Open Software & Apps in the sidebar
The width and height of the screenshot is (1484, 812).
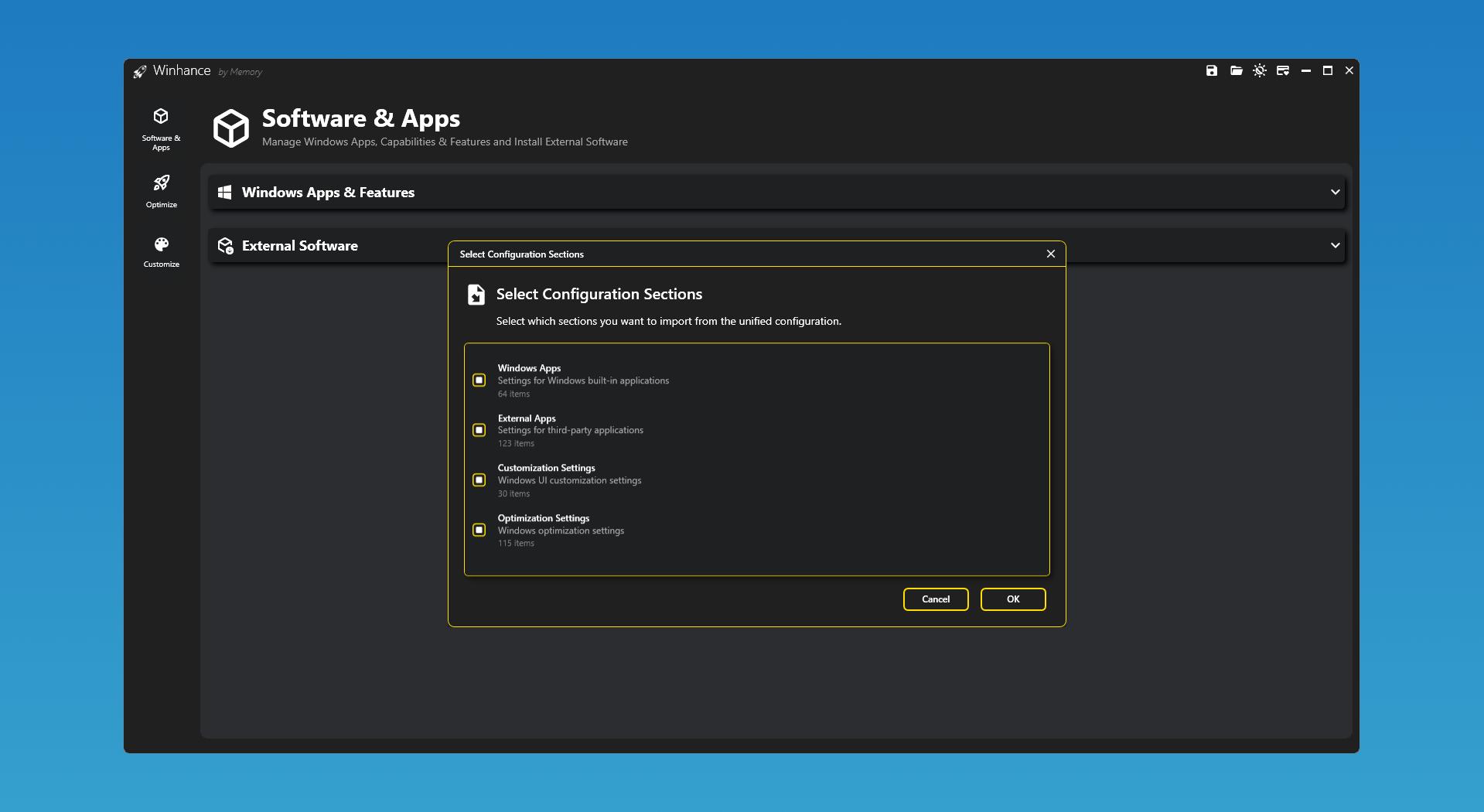click(x=161, y=128)
